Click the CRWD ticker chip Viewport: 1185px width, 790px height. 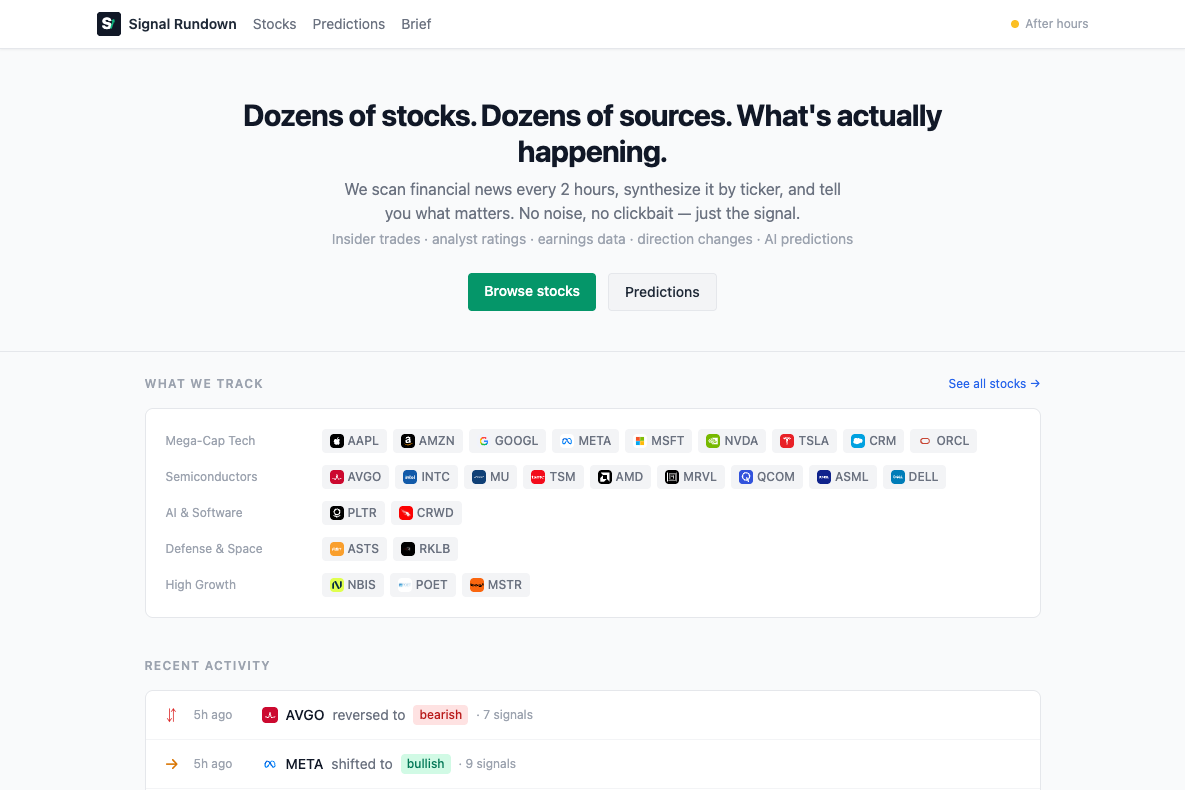426,513
